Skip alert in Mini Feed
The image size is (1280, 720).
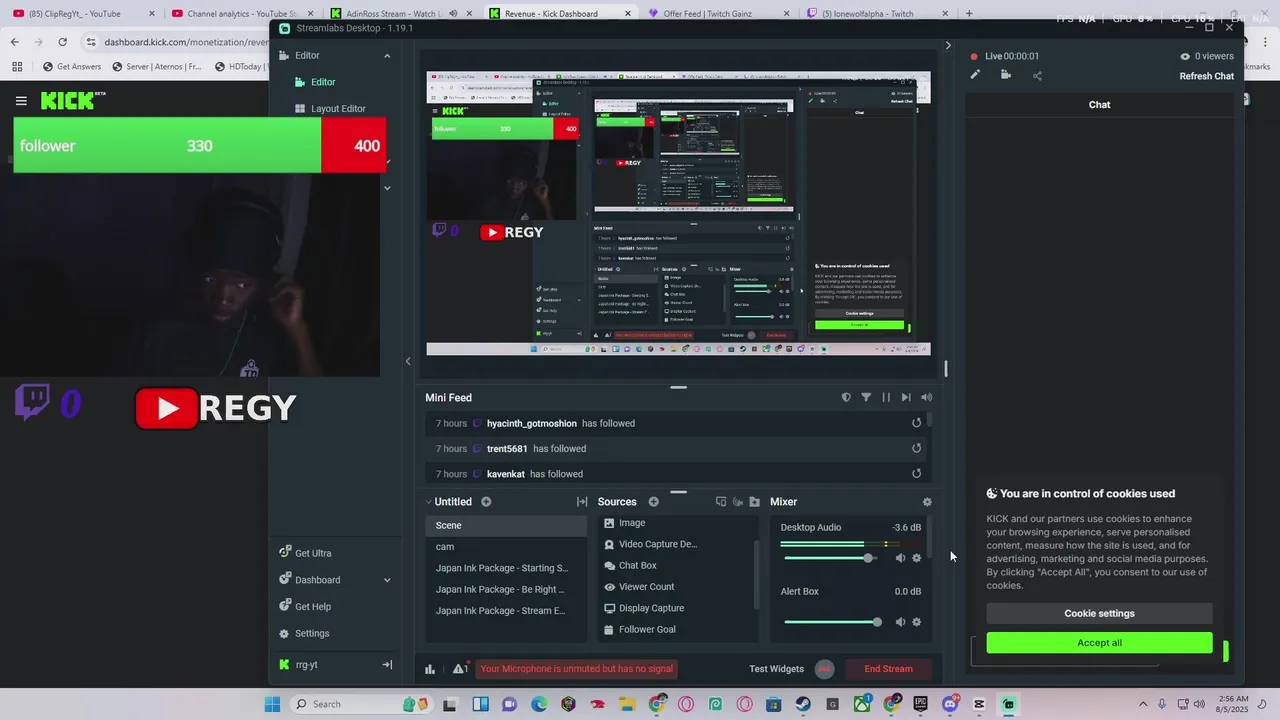pos(906,397)
